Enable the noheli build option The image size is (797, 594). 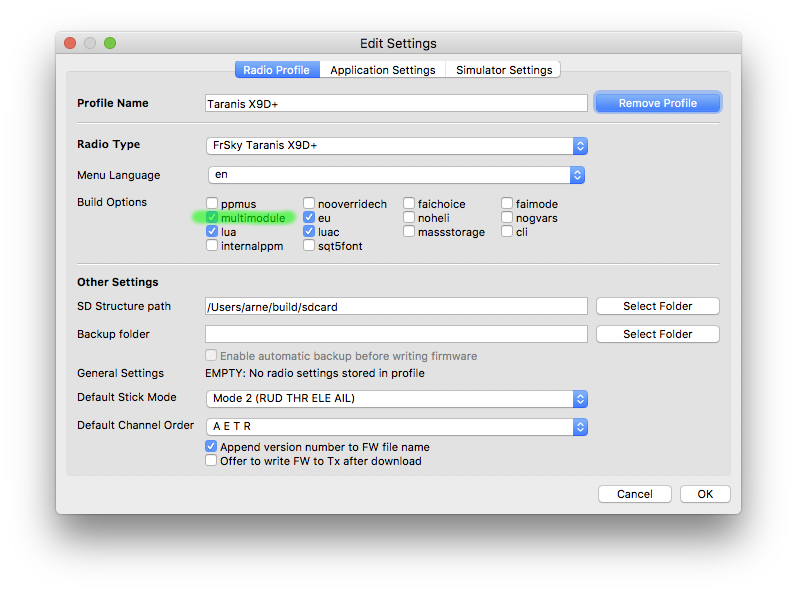410,218
